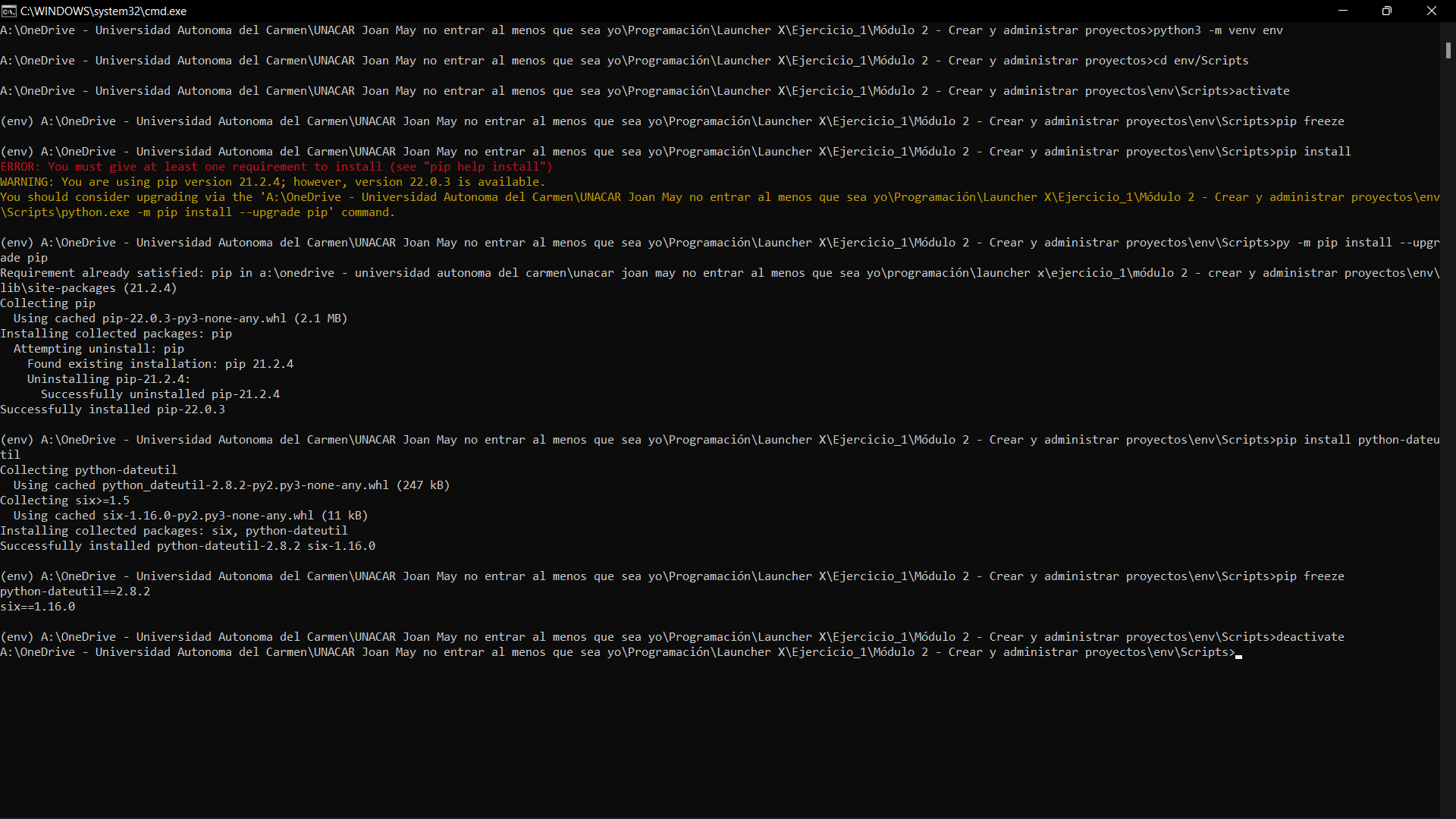Click the line 'Collecting python-dateutil'
This screenshot has height=819, width=1456.
coord(89,470)
